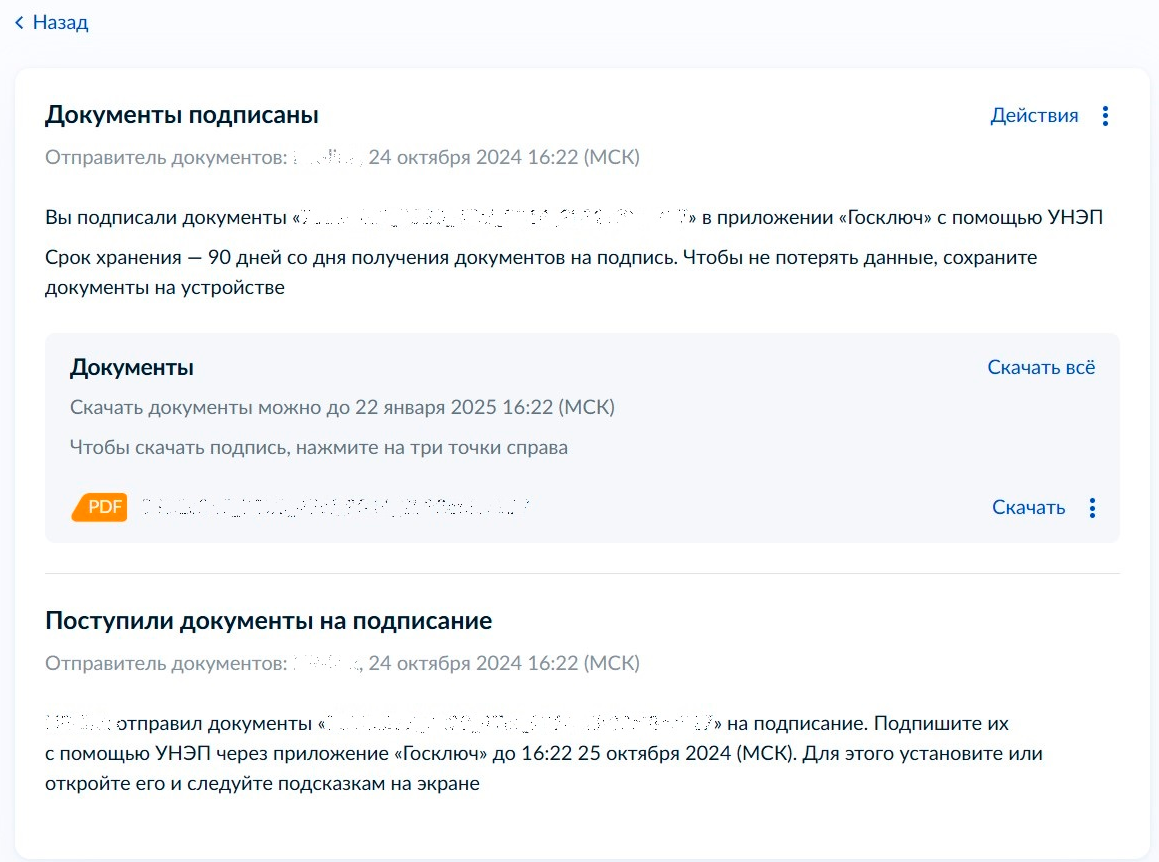Open the document options kebab in the PDF row
Viewport: 1159px width, 862px height.
tap(1091, 507)
